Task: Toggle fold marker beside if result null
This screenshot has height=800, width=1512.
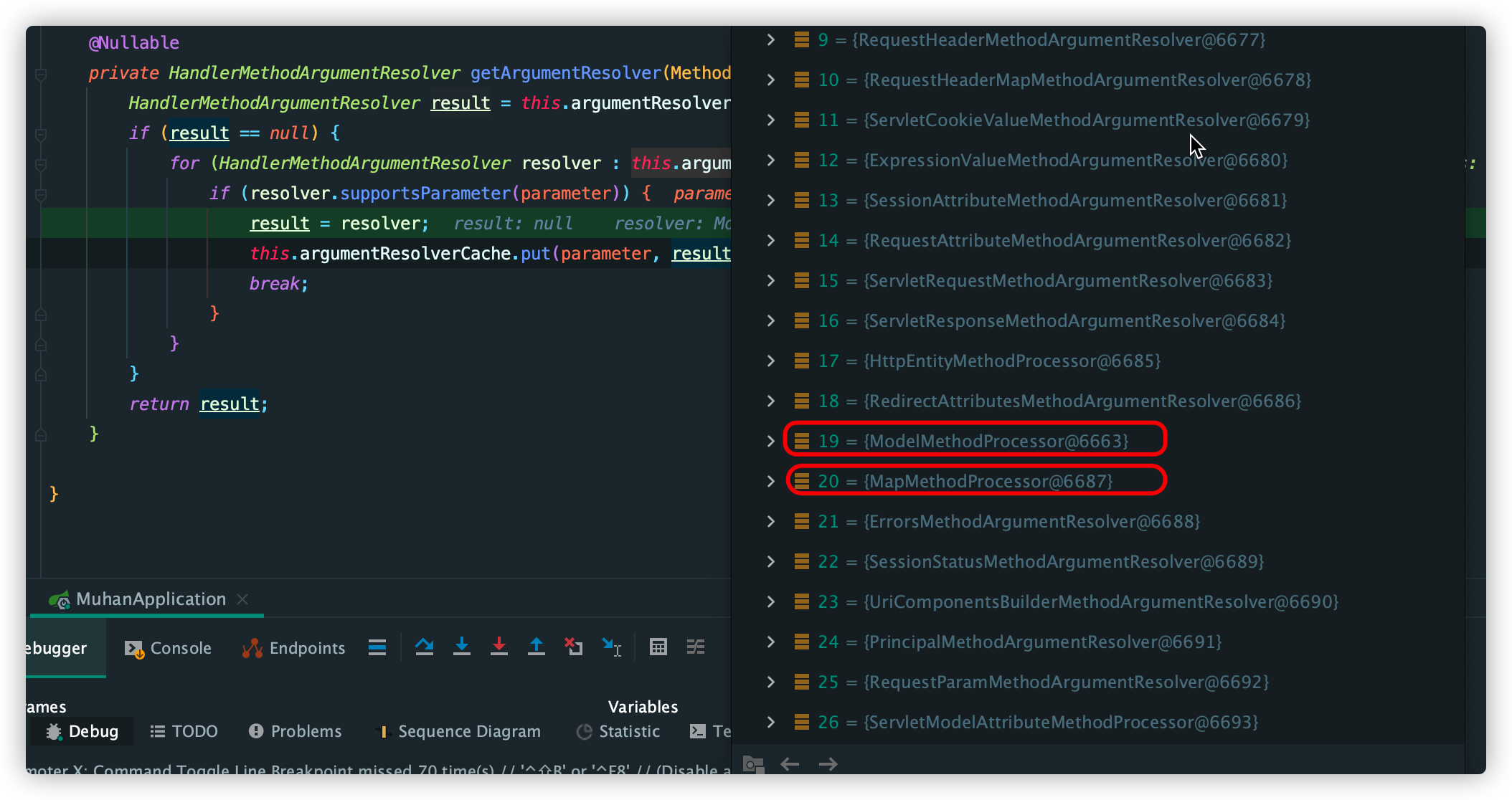Action: [x=41, y=134]
